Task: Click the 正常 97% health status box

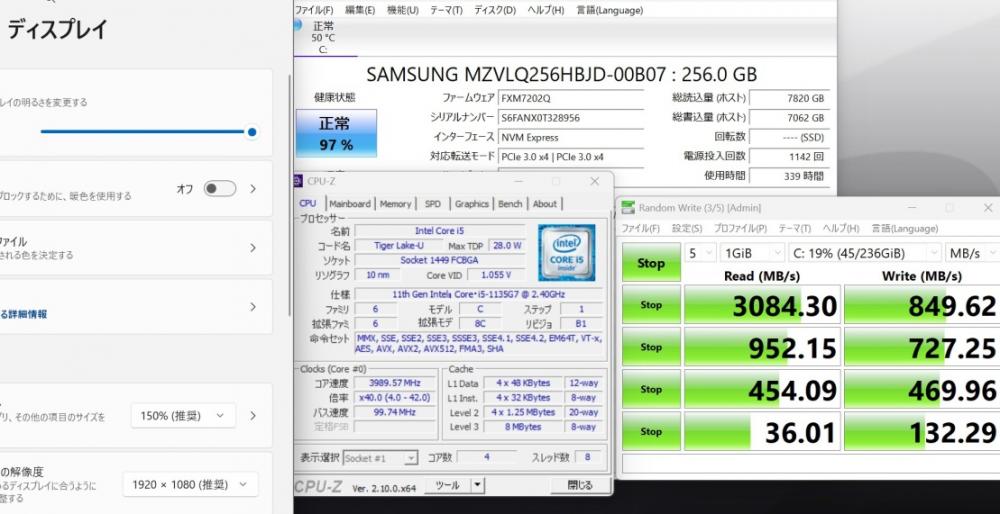Action: click(x=336, y=133)
